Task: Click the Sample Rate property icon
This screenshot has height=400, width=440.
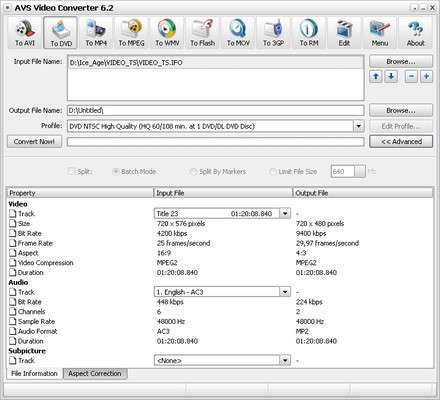Action: pyautogui.click(x=12, y=322)
